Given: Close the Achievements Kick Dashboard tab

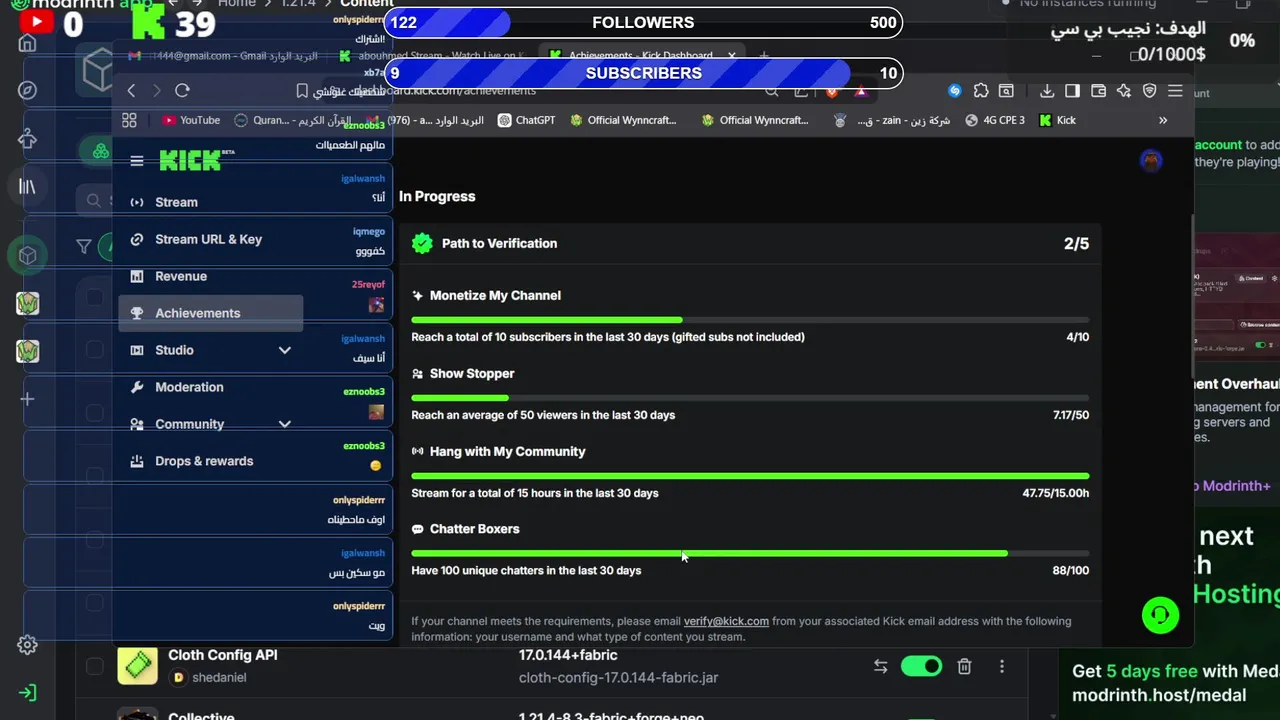Looking at the screenshot, I should [732, 56].
